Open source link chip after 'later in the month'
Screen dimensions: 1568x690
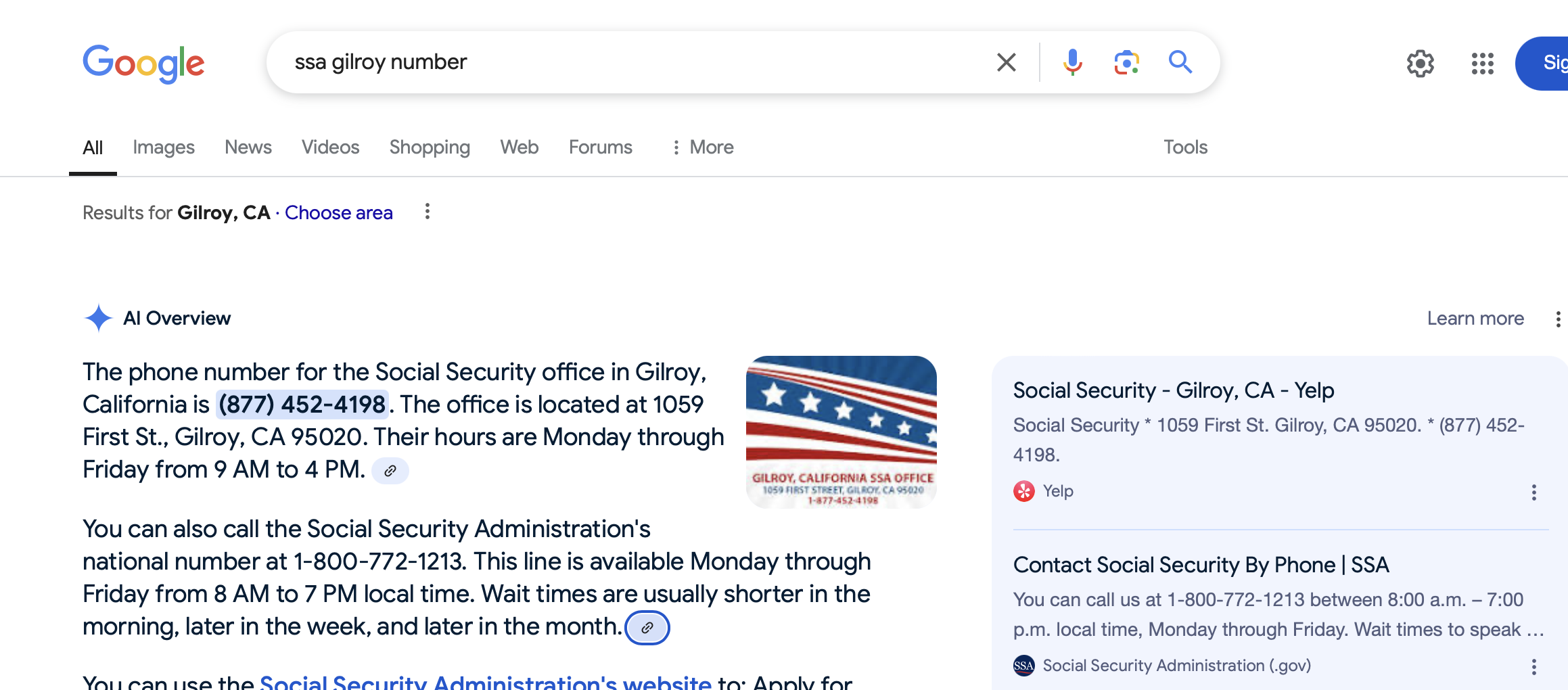647,628
